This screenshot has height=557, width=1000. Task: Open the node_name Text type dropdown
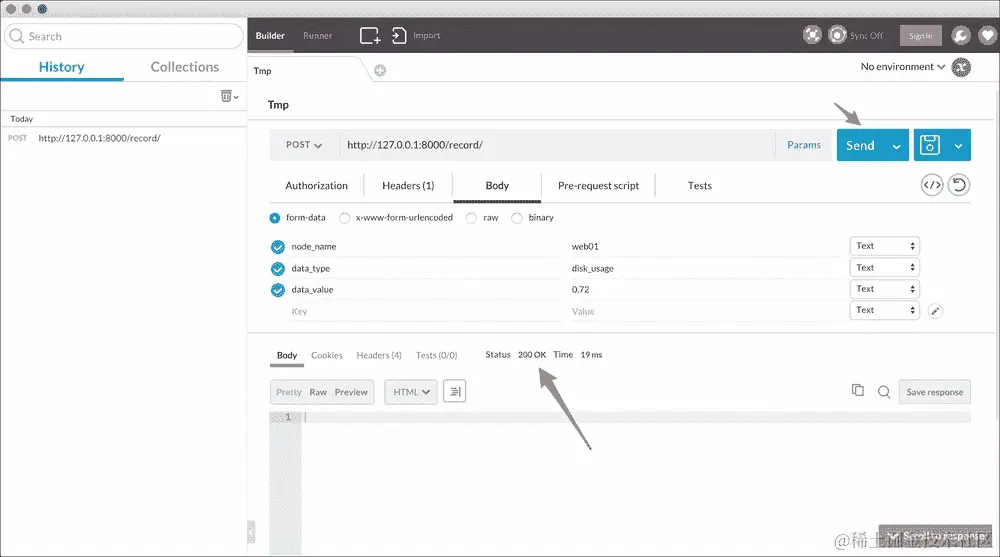click(884, 246)
